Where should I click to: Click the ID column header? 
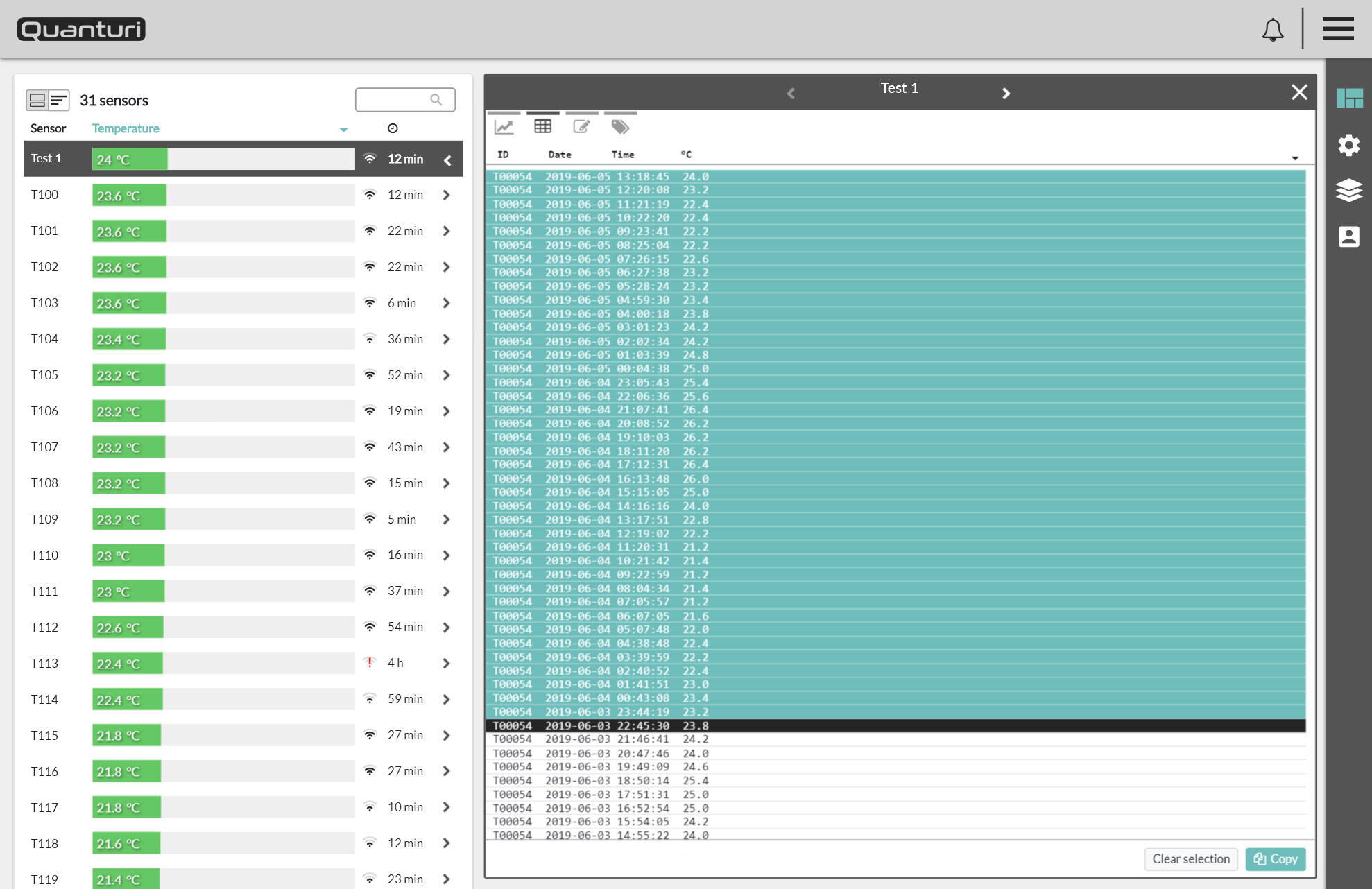coord(503,155)
